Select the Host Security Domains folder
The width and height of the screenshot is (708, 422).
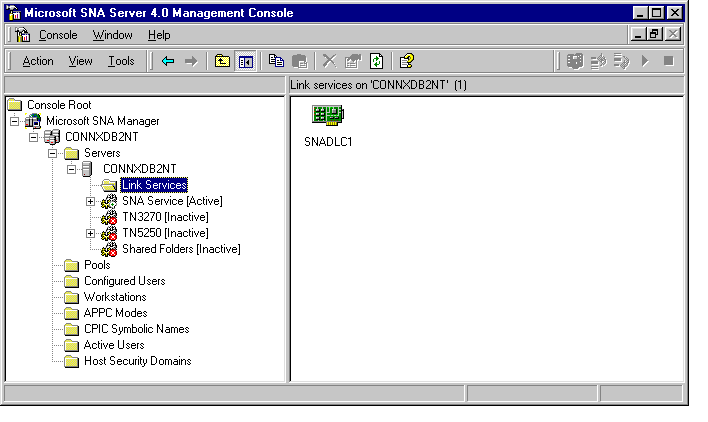[x=137, y=361]
